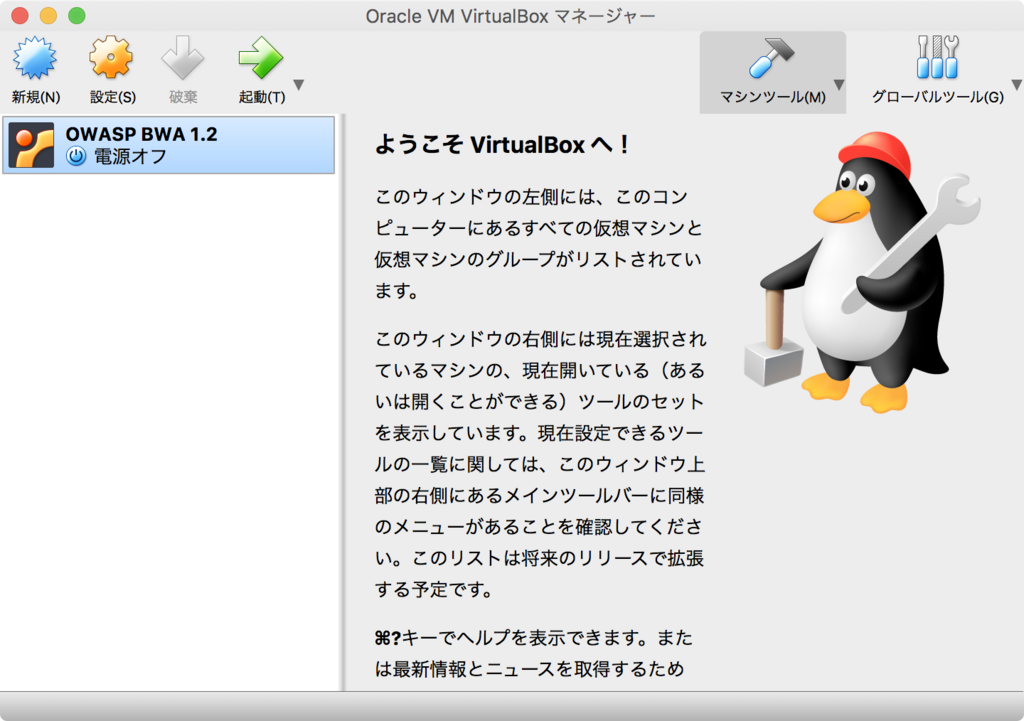The width and height of the screenshot is (1024, 721).
Task: Open 設定(S) settings gear icon
Action: point(112,58)
